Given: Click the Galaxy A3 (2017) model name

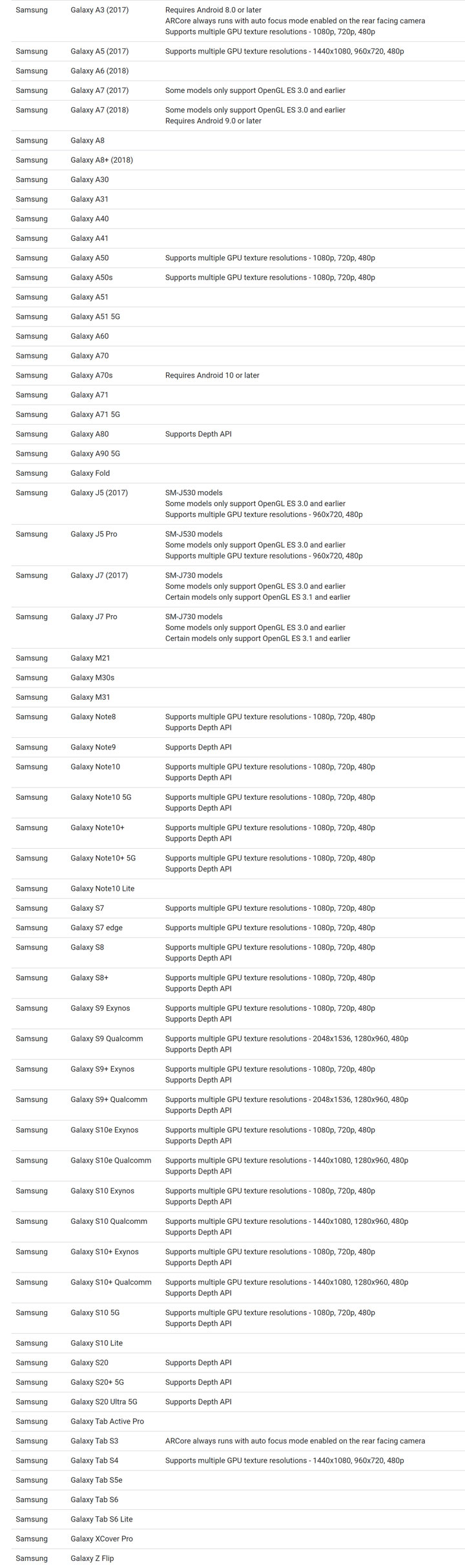Looking at the screenshot, I should [x=99, y=10].
